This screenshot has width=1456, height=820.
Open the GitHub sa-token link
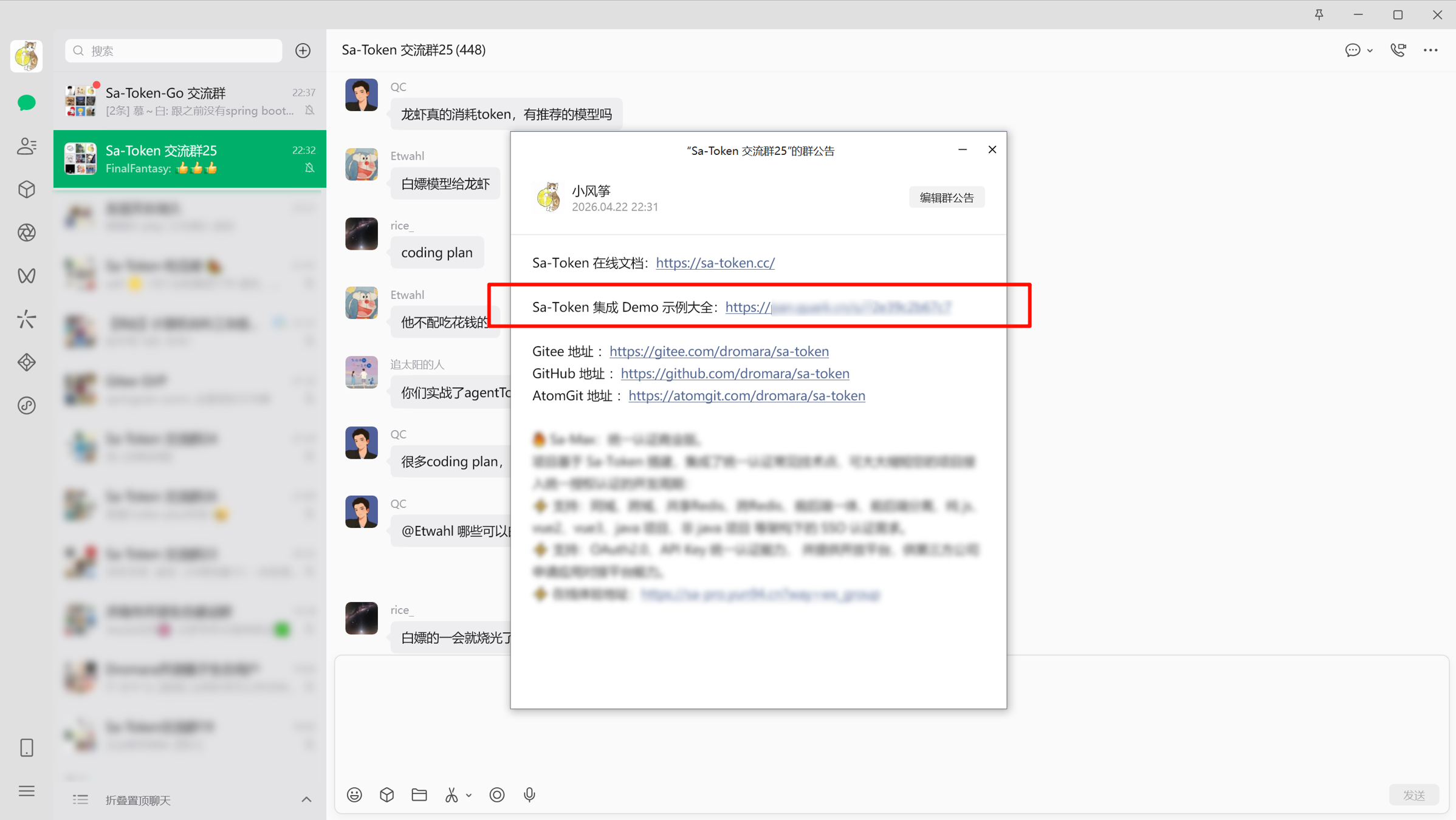pyautogui.click(x=735, y=373)
